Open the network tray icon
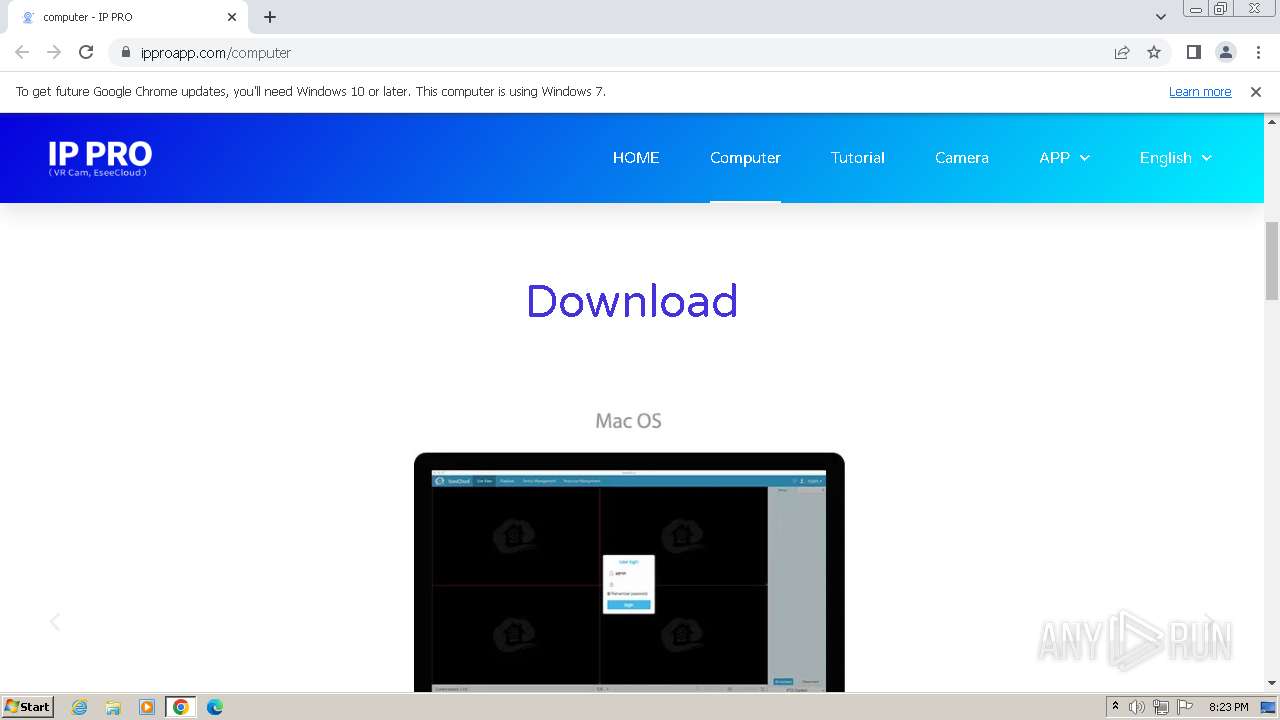The height and width of the screenshot is (720, 1280). [1161, 707]
